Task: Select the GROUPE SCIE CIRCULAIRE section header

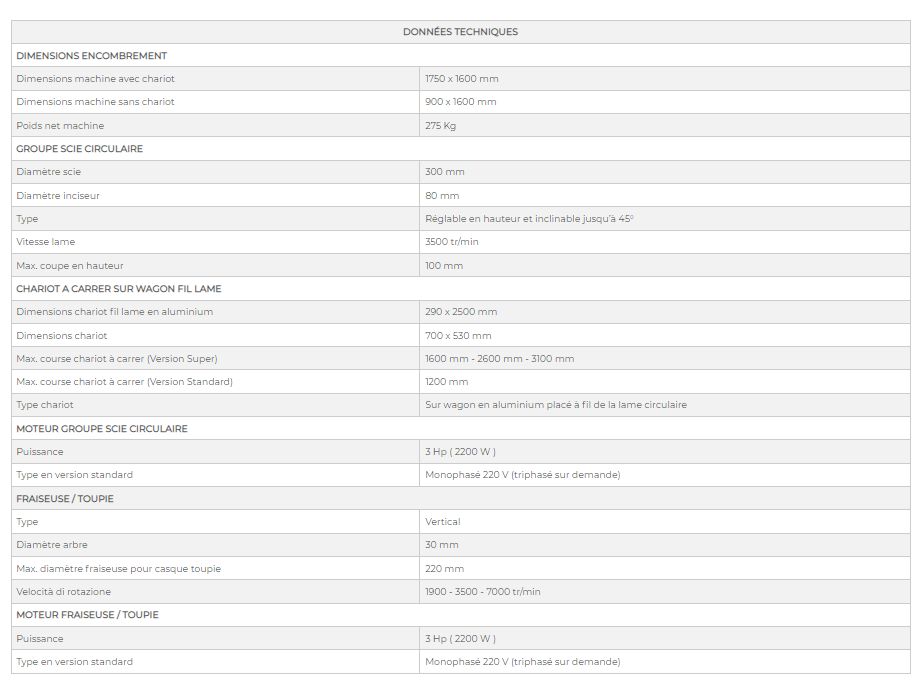Action: tap(80, 149)
